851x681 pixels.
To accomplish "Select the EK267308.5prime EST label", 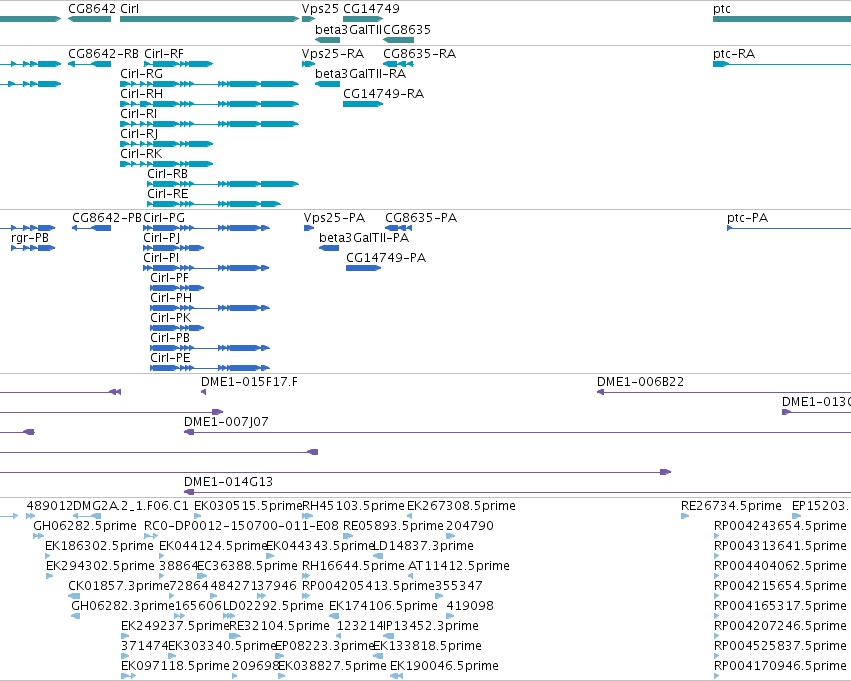I will 461,506.
